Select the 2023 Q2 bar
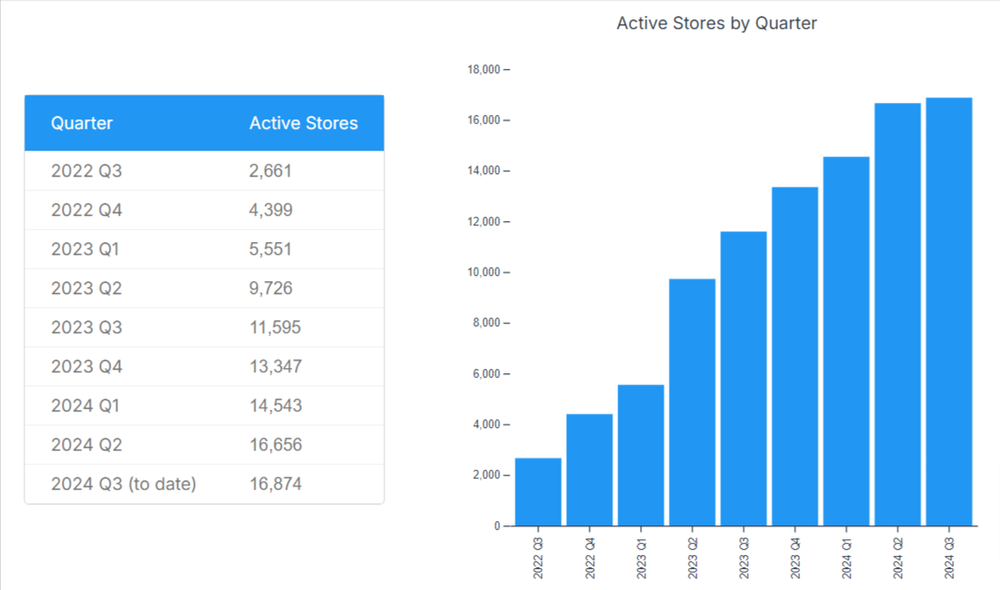Viewport: 1000px width, 590px height. pos(691,400)
